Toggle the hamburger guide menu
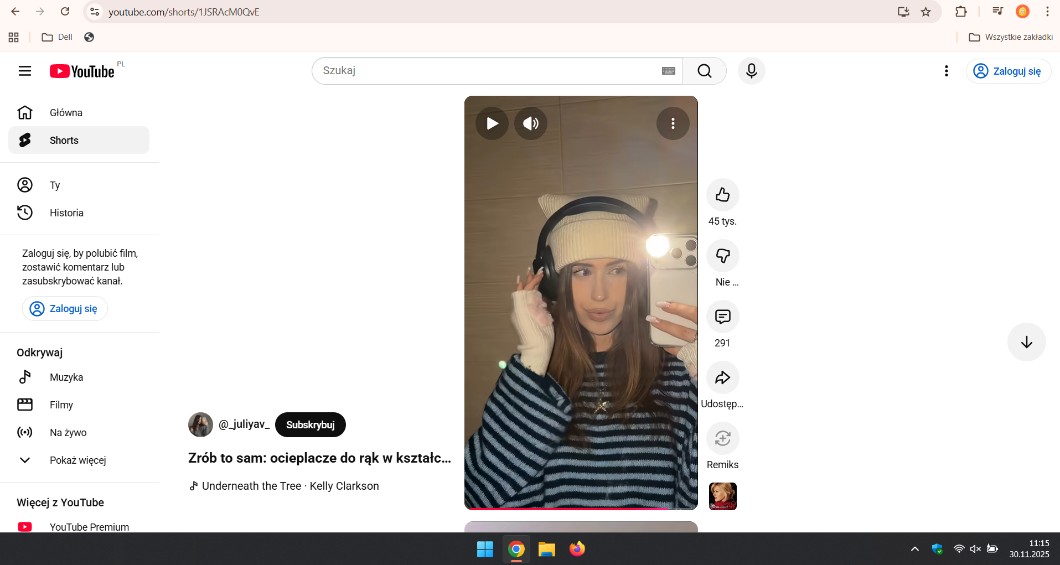Viewport: 1060px width, 565px height. tap(25, 71)
